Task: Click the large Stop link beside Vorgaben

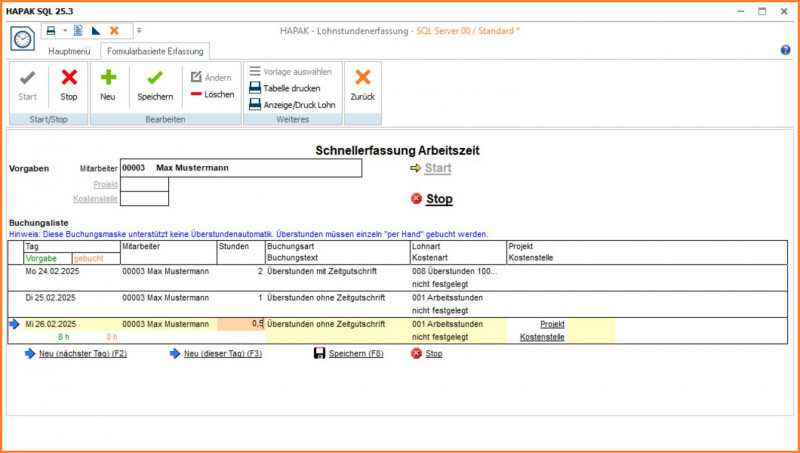Action: click(439, 199)
